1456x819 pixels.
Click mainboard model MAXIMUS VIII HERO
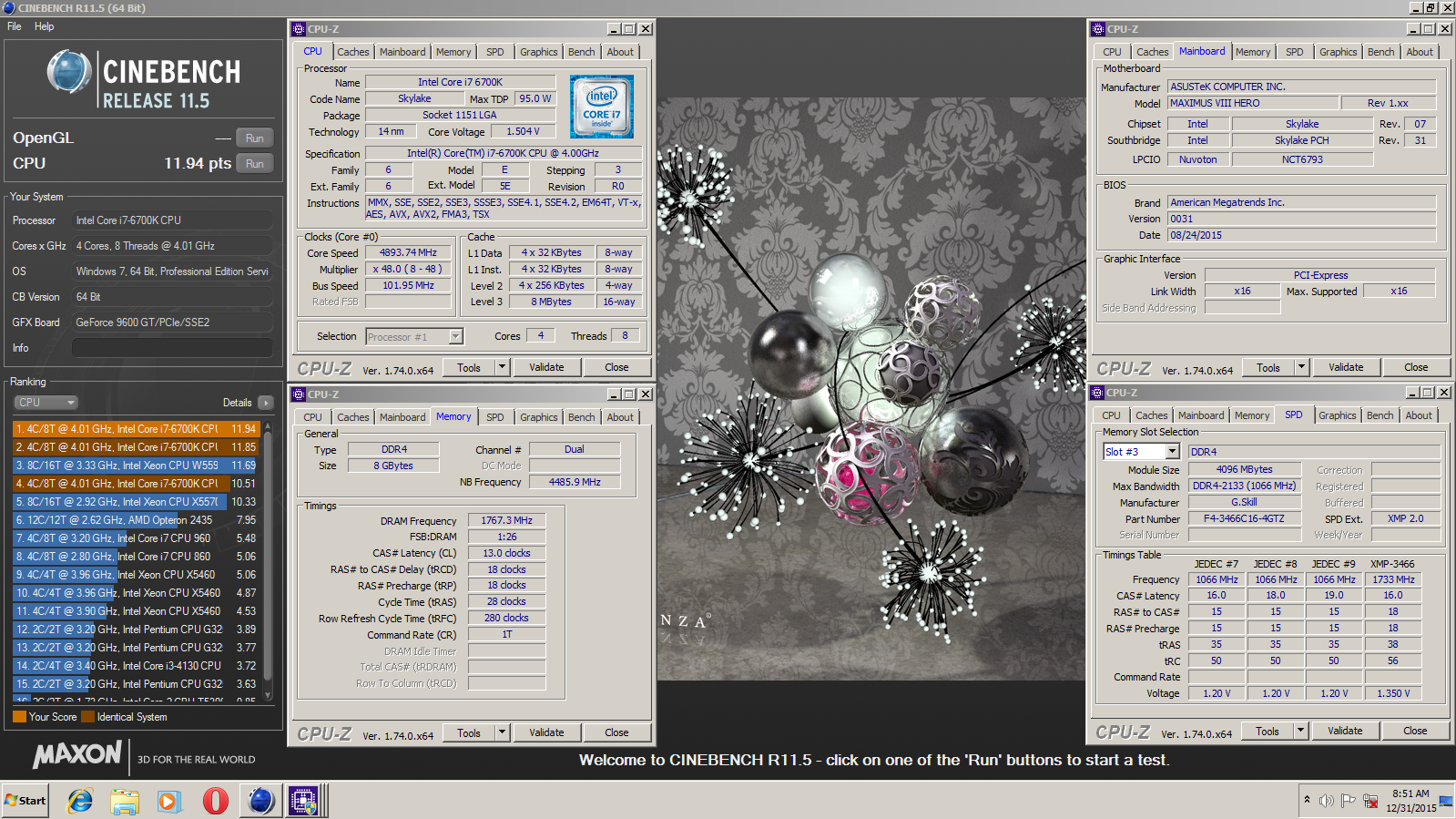click(1254, 104)
